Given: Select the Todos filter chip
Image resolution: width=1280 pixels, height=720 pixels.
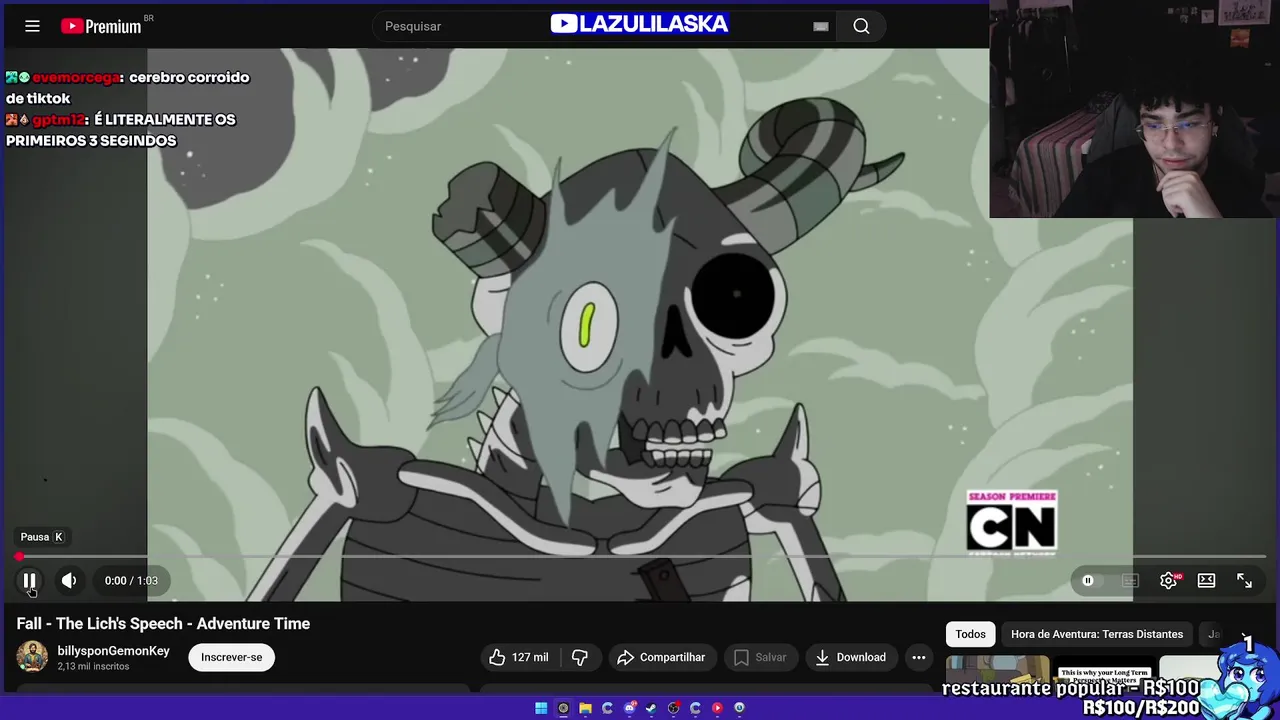Looking at the screenshot, I should coord(970,634).
